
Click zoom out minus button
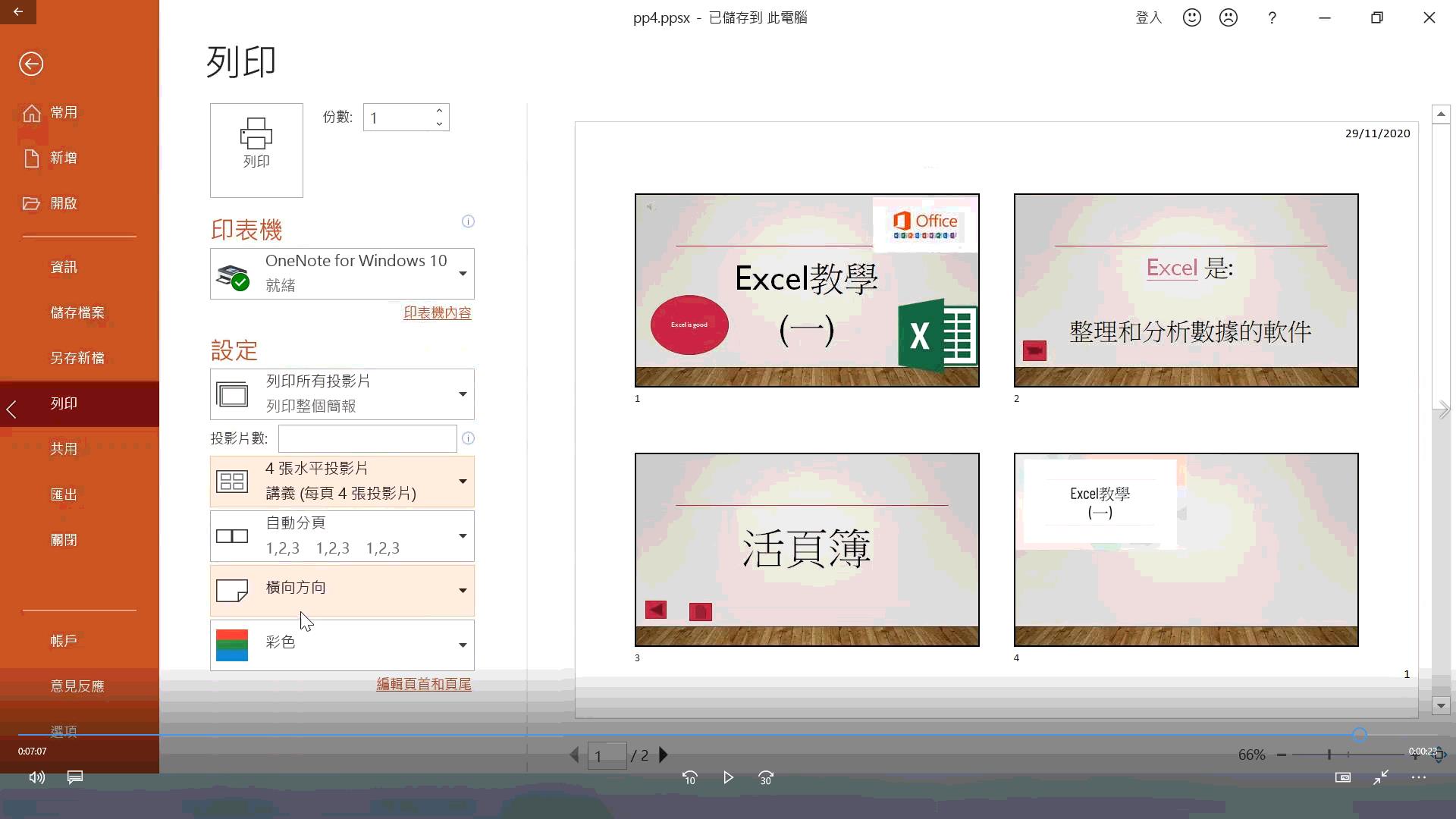point(1282,755)
